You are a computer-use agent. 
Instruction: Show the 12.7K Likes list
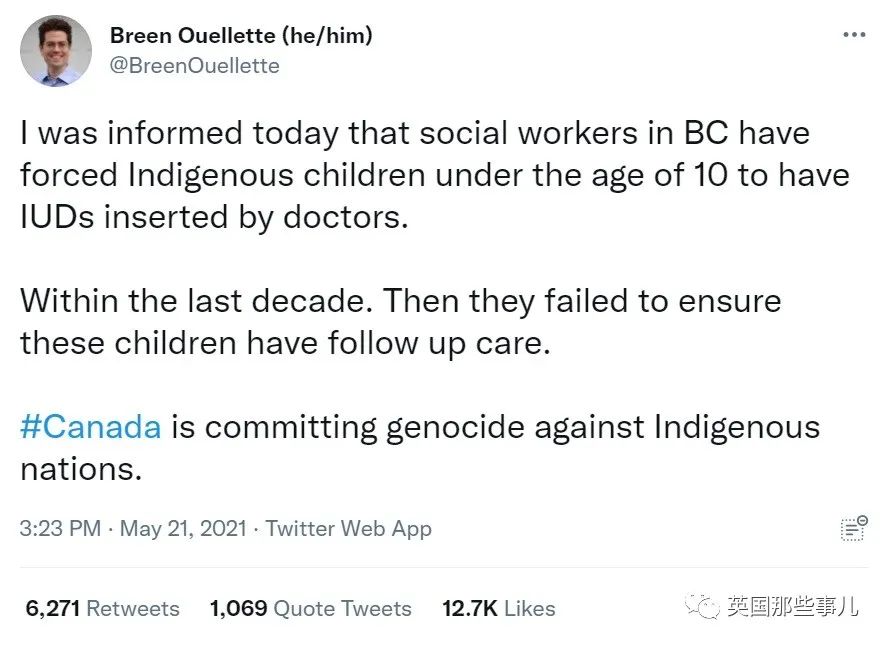[498, 609]
